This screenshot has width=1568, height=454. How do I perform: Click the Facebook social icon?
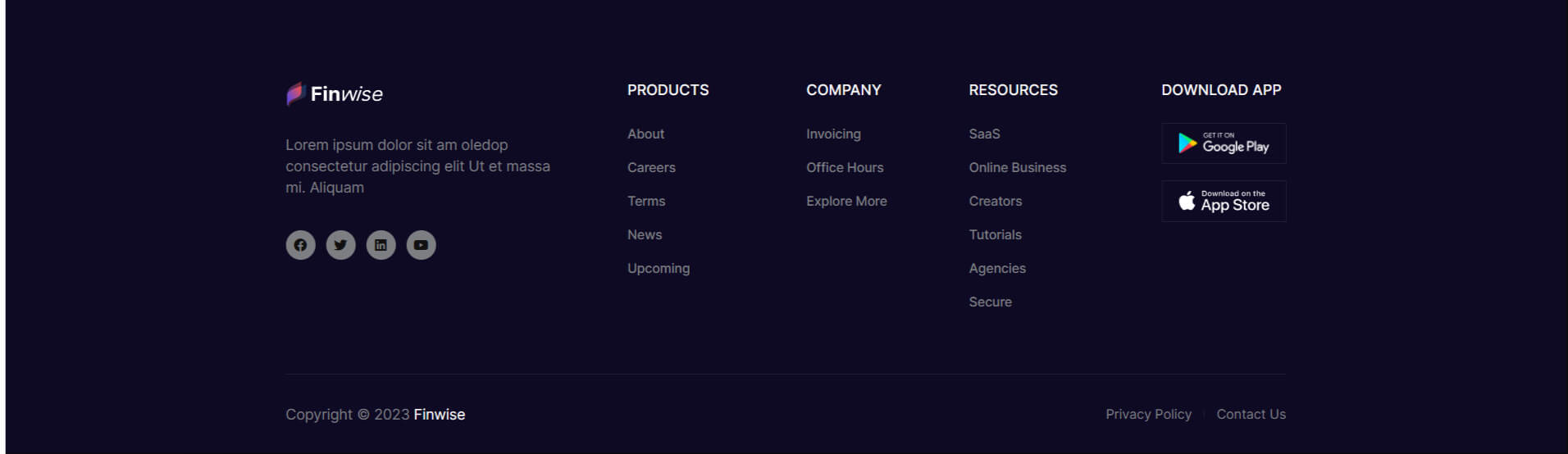[x=300, y=245]
